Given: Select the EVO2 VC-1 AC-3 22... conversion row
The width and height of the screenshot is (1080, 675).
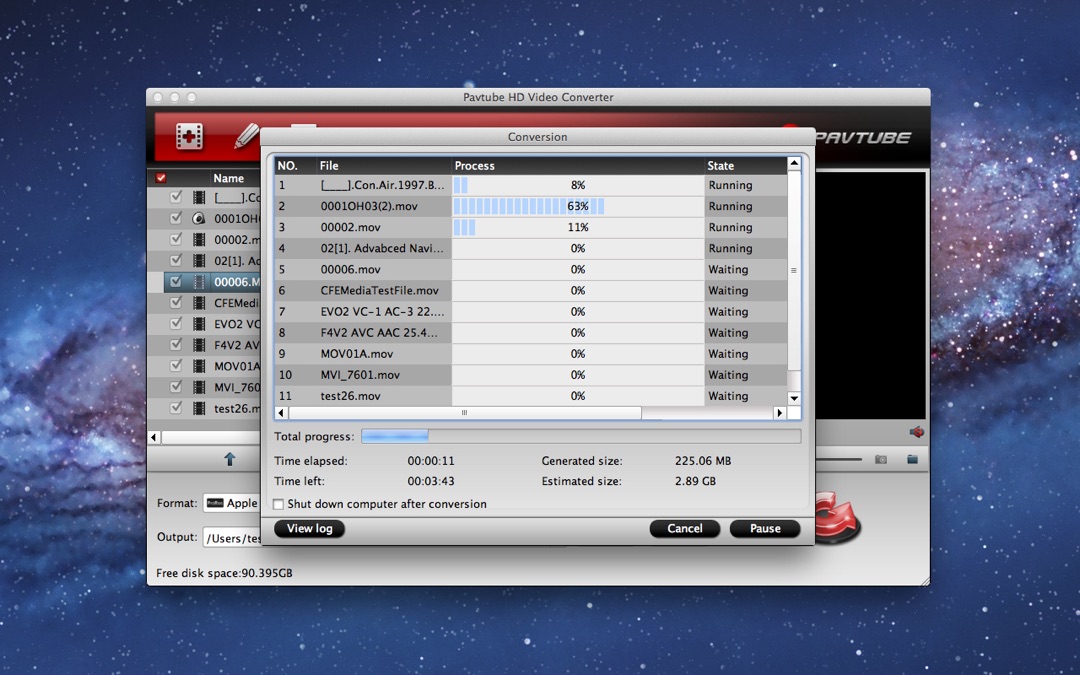Looking at the screenshot, I should pyautogui.click(x=530, y=311).
